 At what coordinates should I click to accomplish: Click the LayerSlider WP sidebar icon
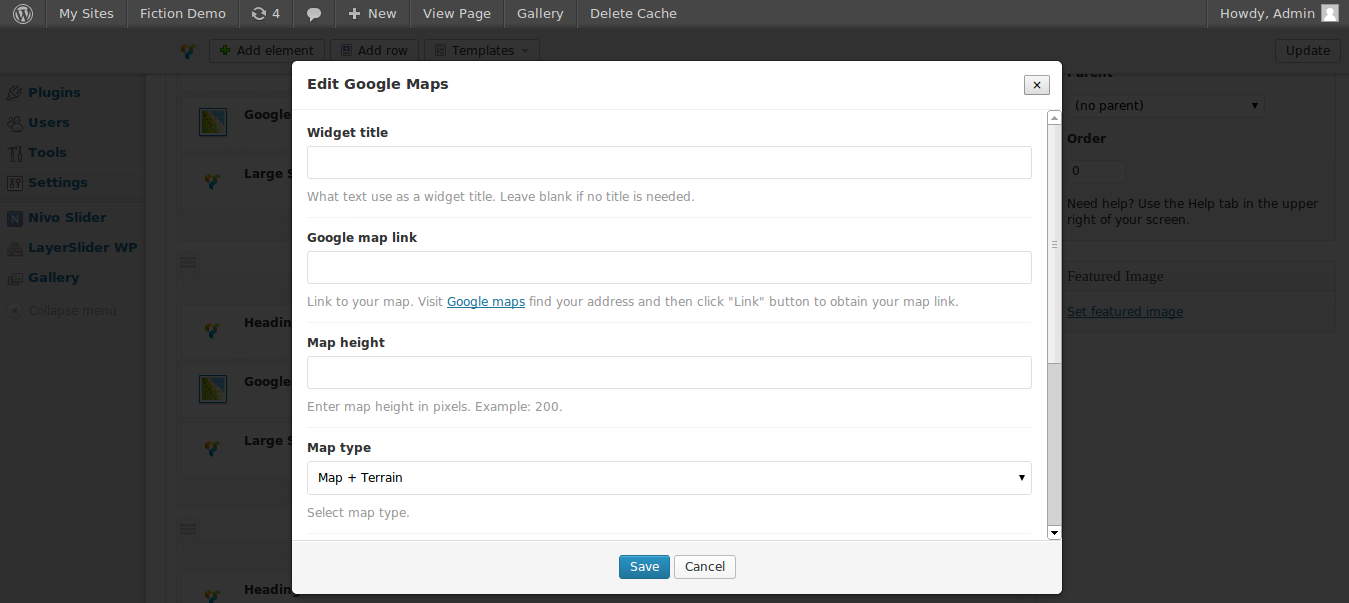[14, 248]
